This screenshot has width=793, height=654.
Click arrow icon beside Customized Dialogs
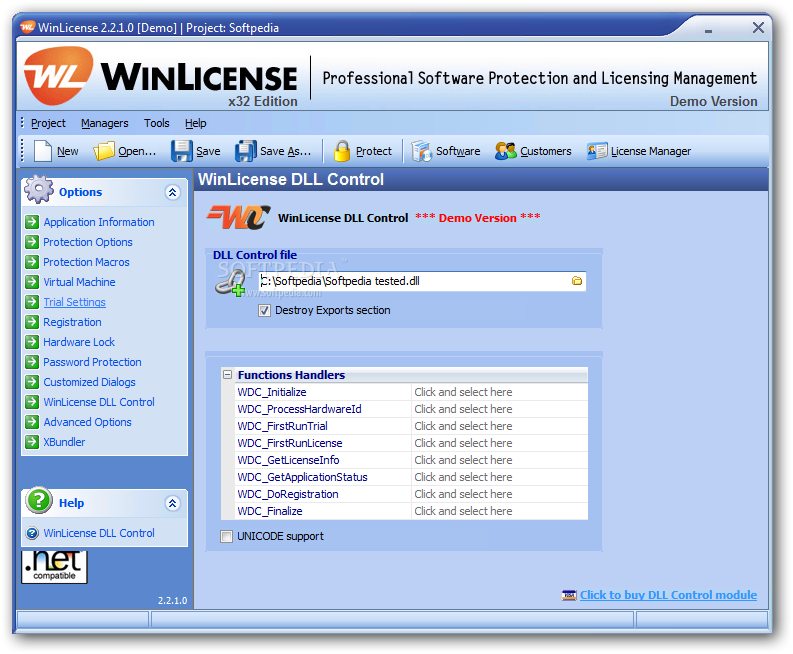tap(32, 381)
